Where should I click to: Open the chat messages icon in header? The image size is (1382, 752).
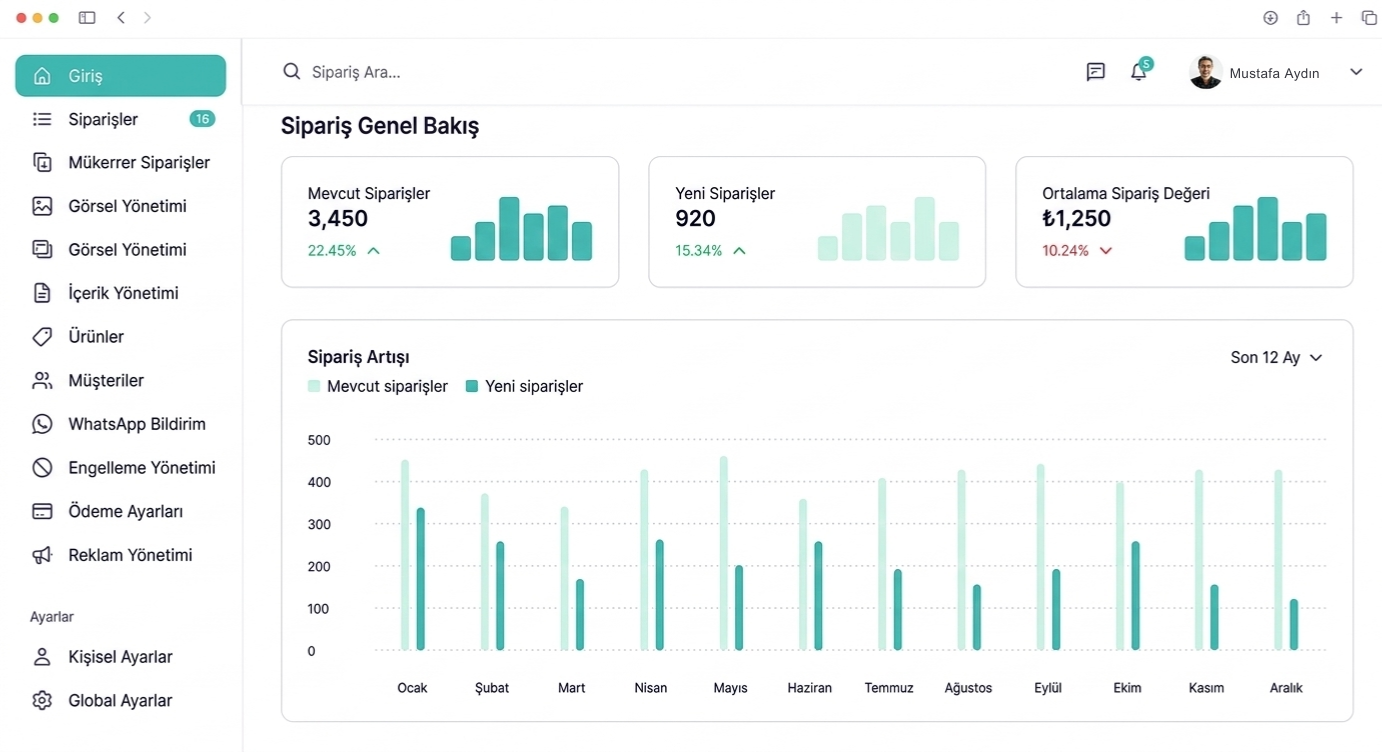pyautogui.click(x=1095, y=72)
